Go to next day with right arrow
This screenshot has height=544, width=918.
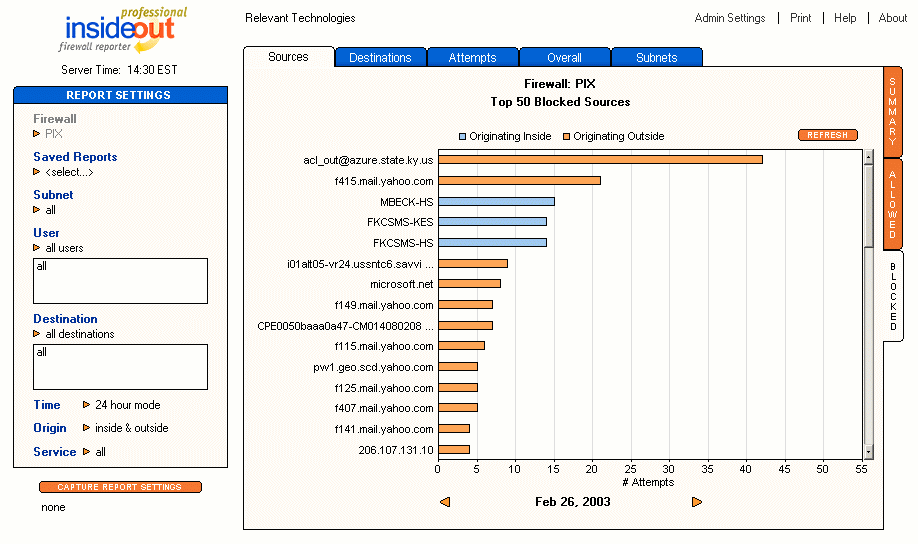(697, 502)
